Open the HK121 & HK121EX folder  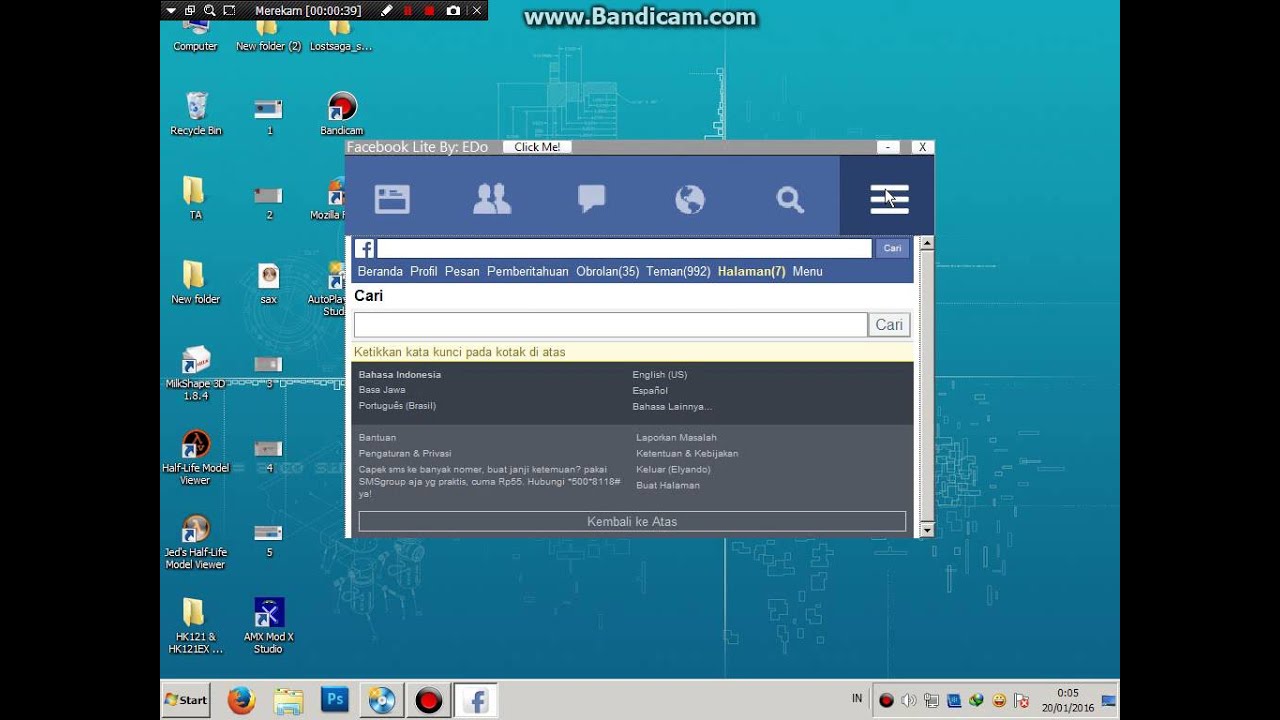pyautogui.click(x=196, y=627)
